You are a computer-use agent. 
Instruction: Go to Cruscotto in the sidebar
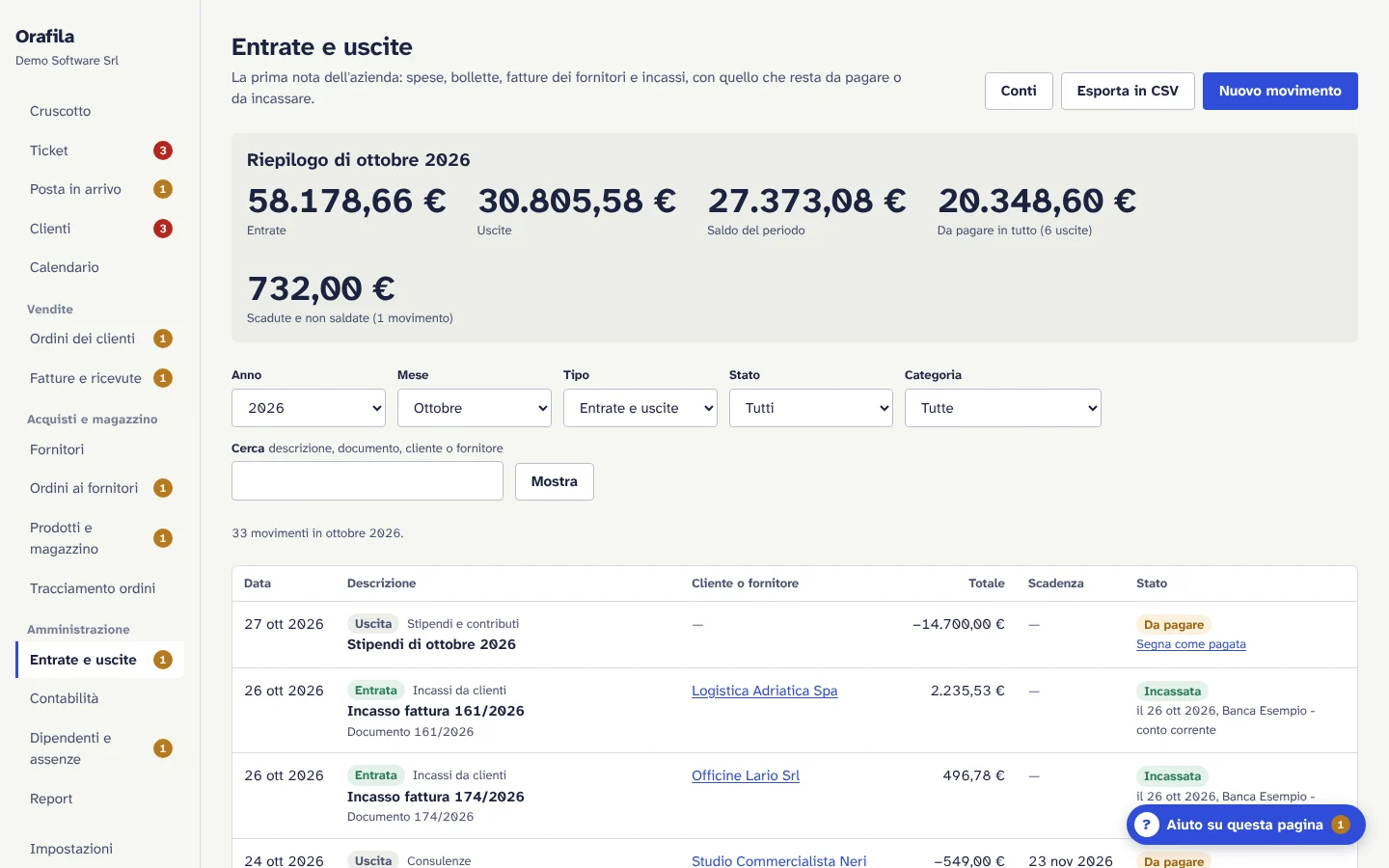pyautogui.click(x=99, y=111)
